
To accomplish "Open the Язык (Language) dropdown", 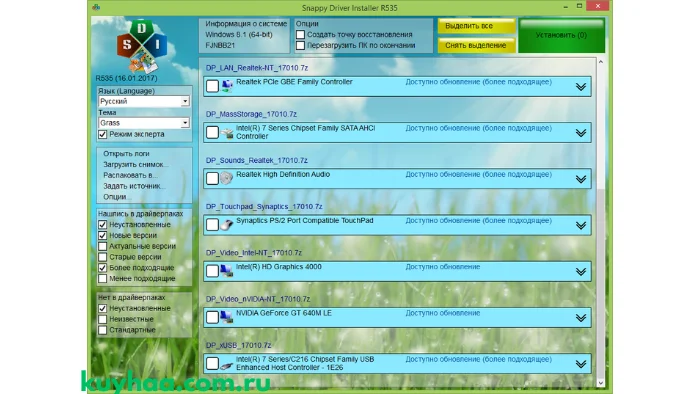I will tap(144, 101).
